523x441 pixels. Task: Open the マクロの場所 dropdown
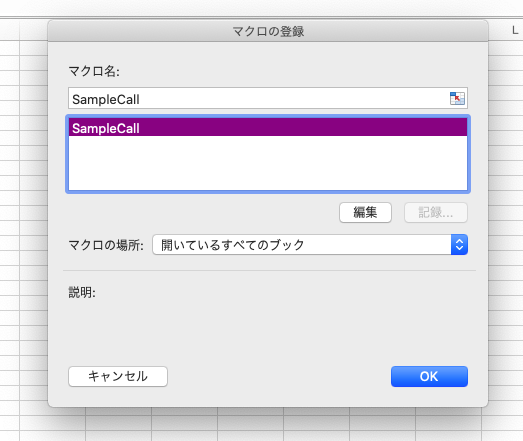(310, 245)
